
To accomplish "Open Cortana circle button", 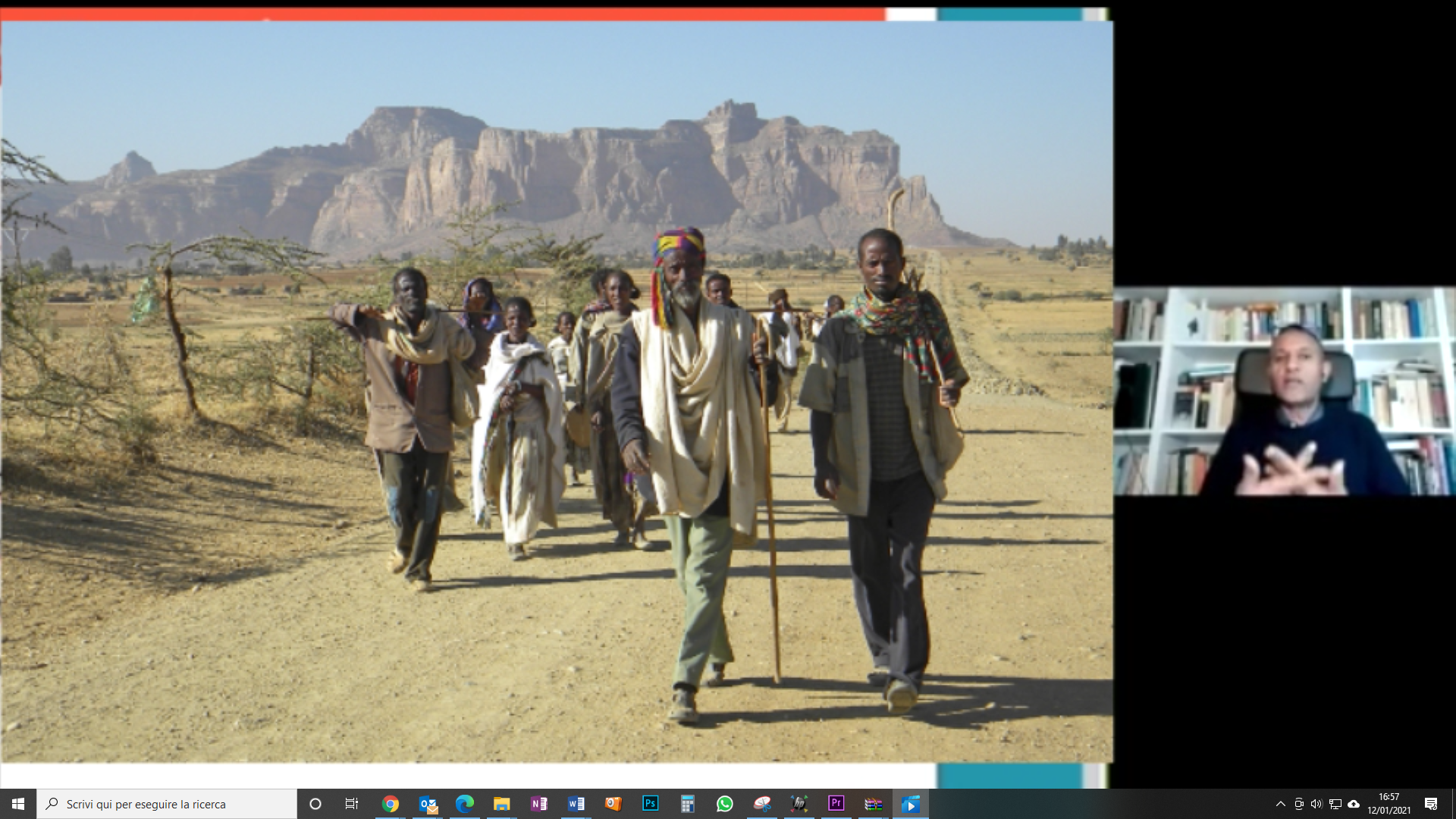I will point(315,804).
